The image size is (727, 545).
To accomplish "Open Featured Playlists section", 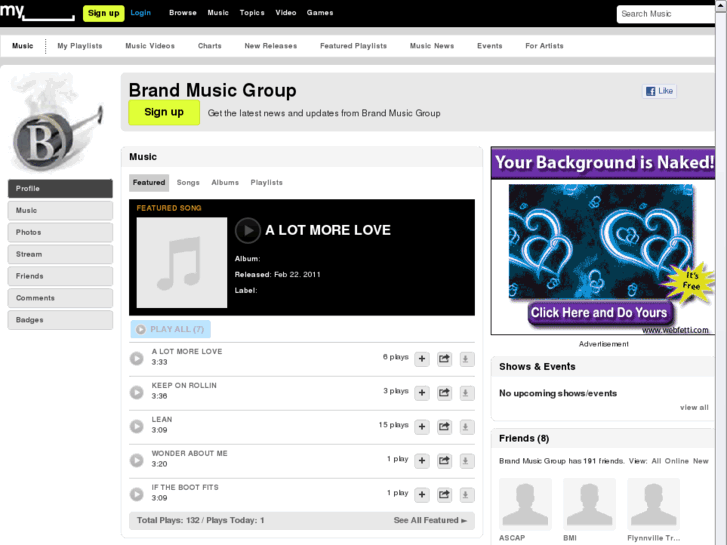I will click(353, 46).
